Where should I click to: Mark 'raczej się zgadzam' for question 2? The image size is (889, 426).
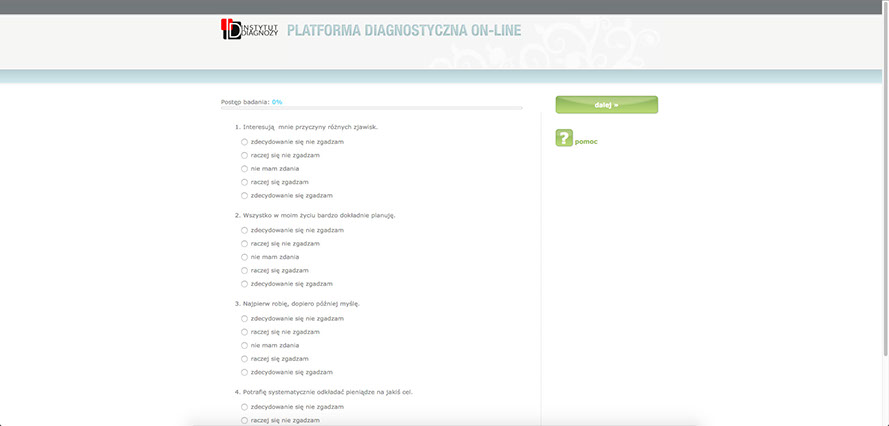244,270
